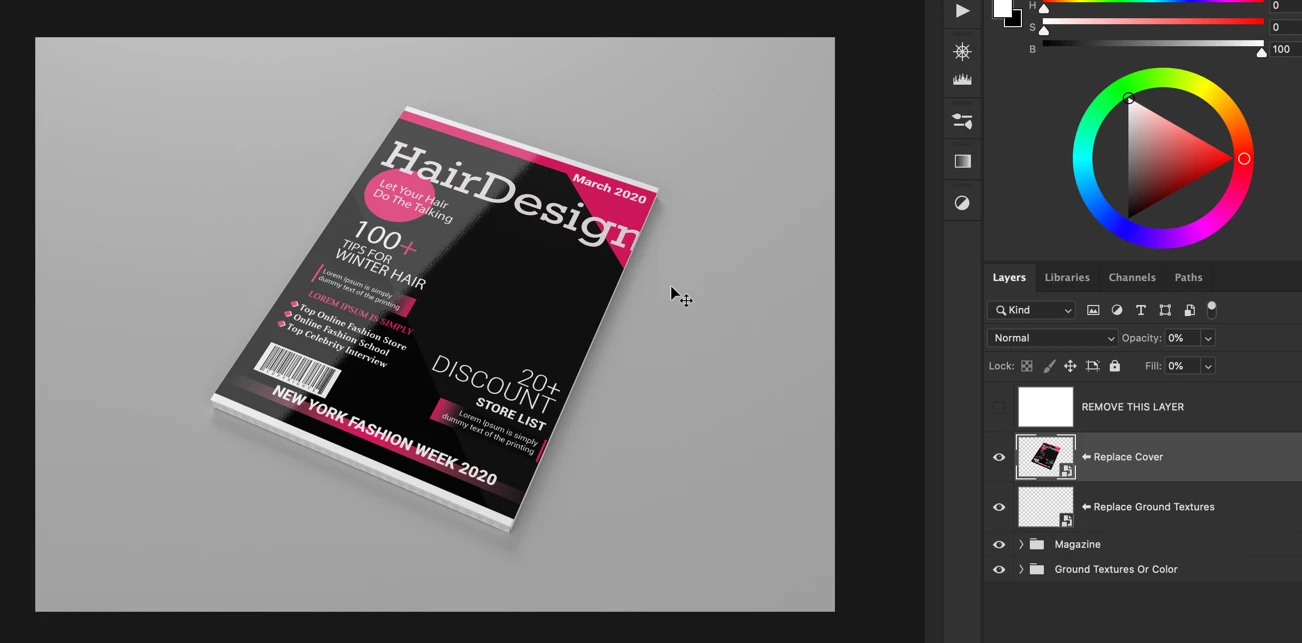Image resolution: width=1302 pixels, height=643 pixels.
Task: Click the Ground Textures Or Color folder icon
Action: [1037, 569]
